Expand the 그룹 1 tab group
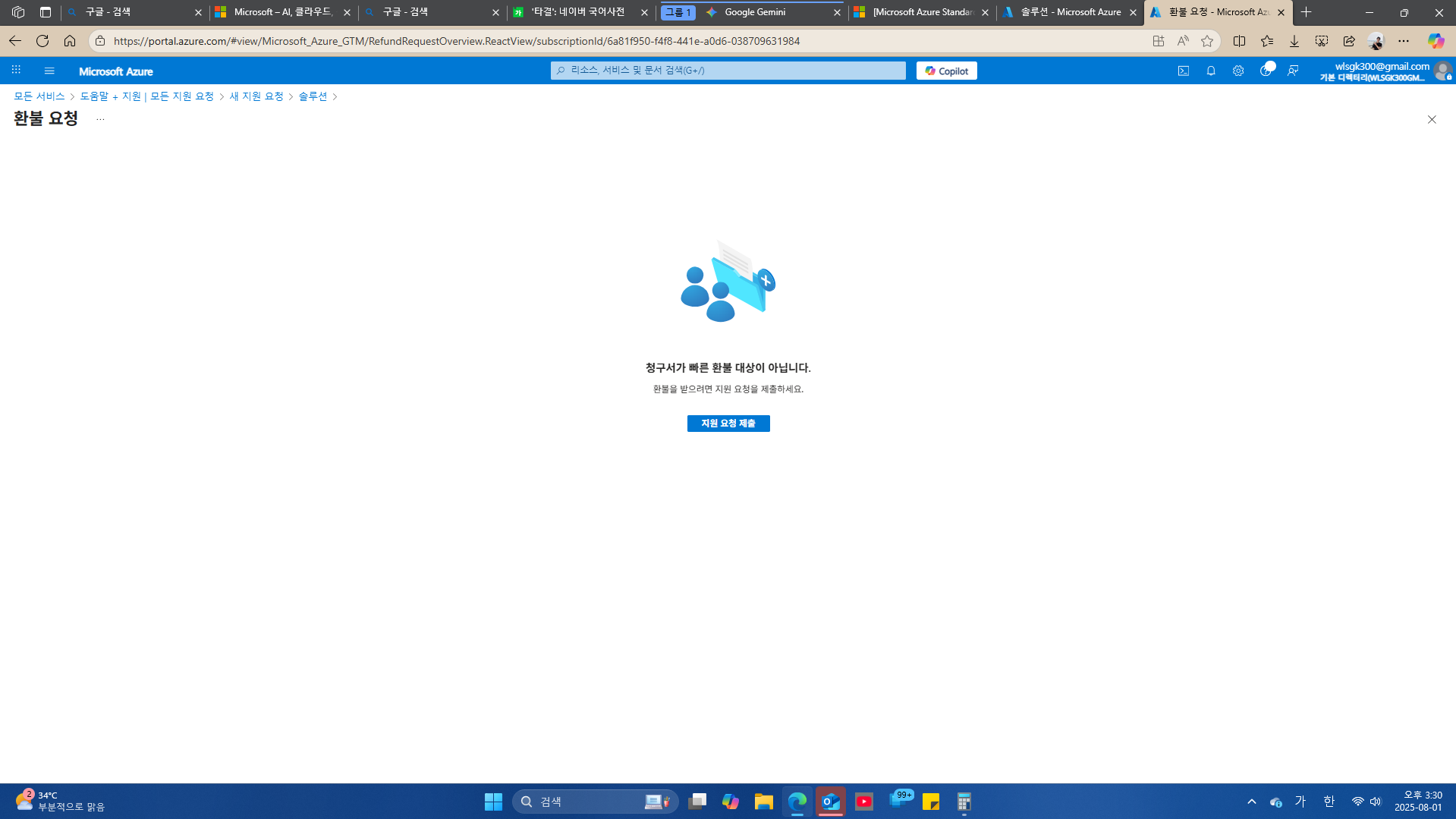This screenshot has height=819, width=1456. 678,12
